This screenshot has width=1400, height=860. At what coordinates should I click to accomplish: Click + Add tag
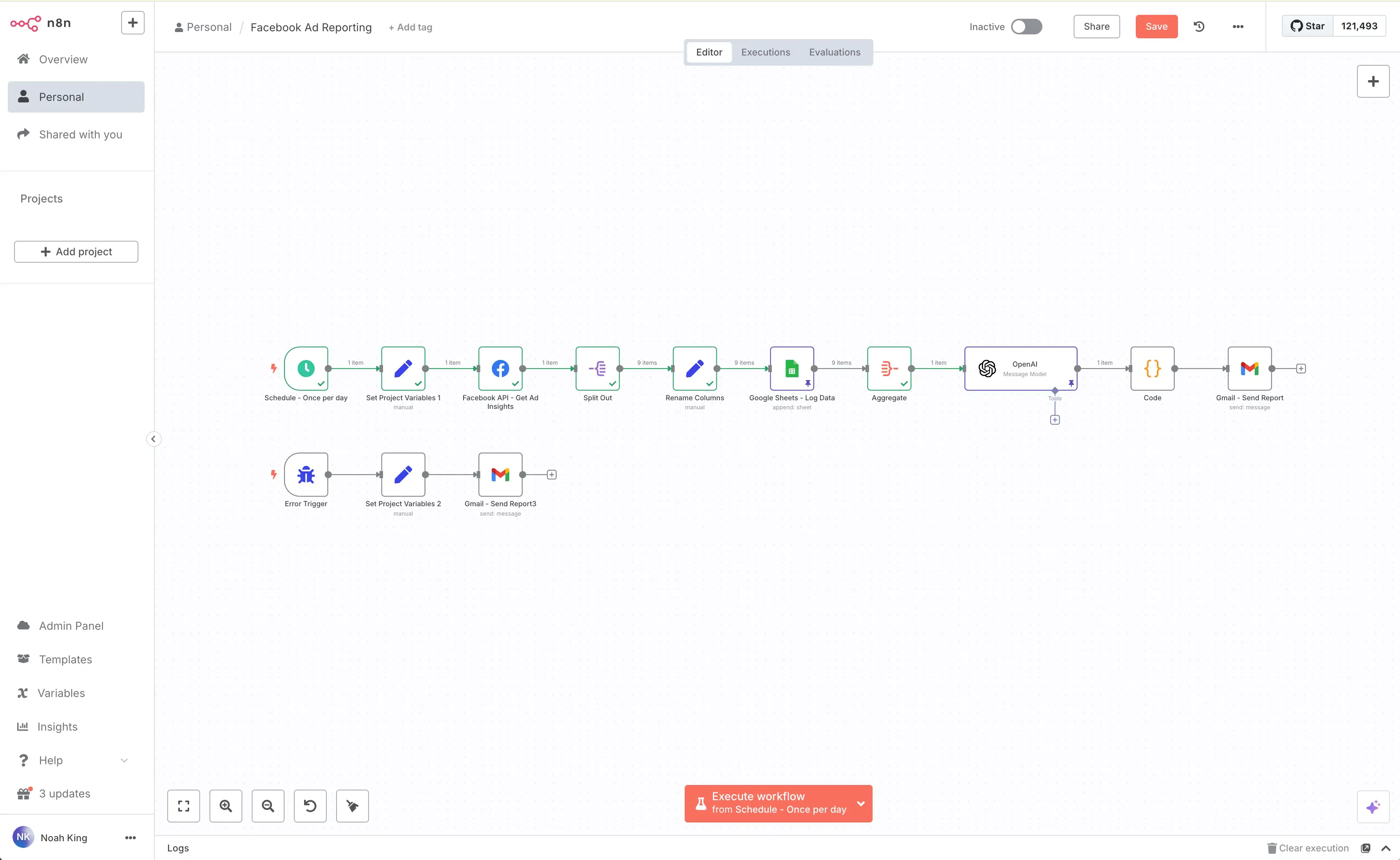[x=410, y=27]
